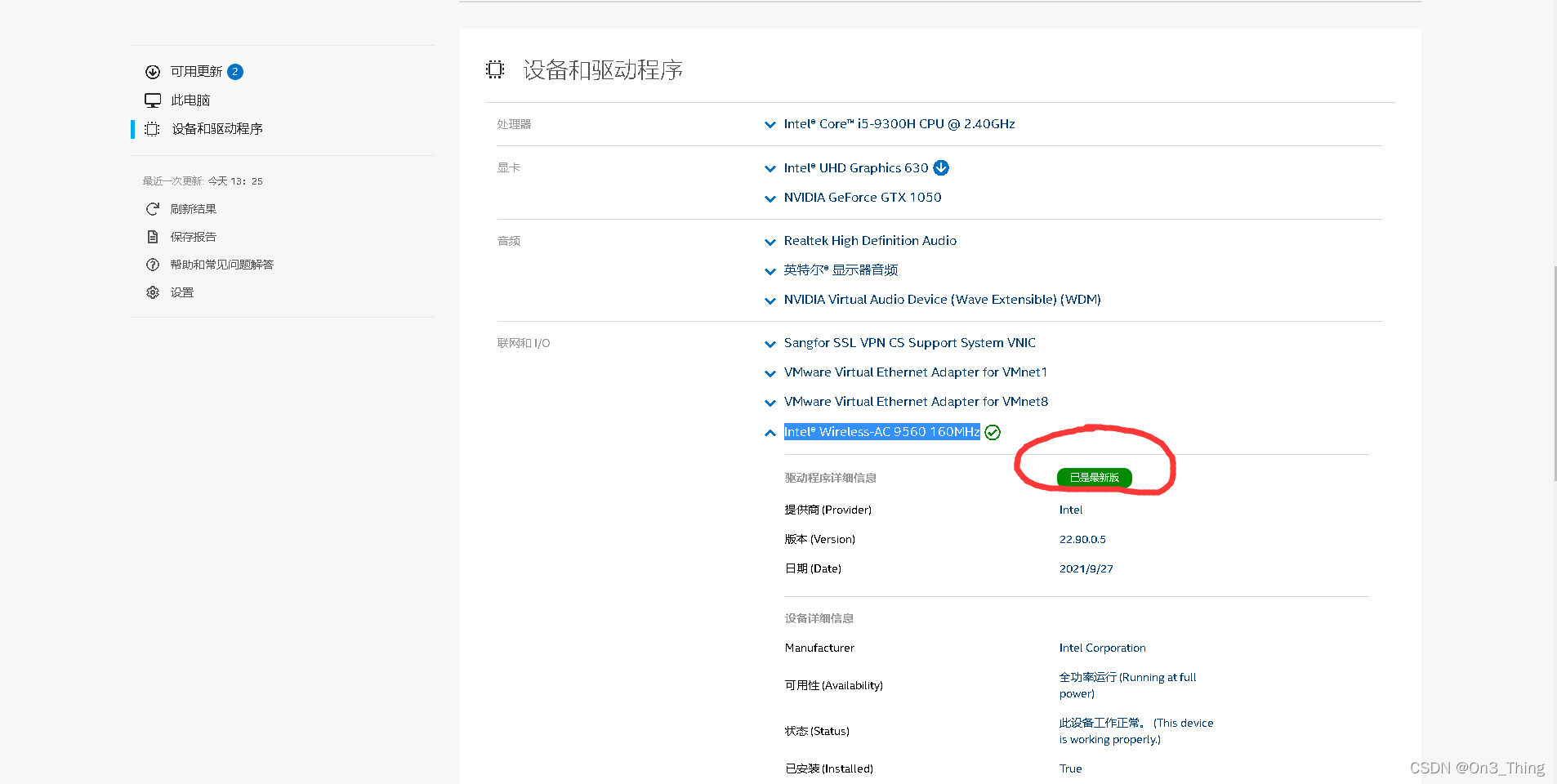
Task: Expand the VMware VMnet1 adapter chevron
Action: point(770,373)
